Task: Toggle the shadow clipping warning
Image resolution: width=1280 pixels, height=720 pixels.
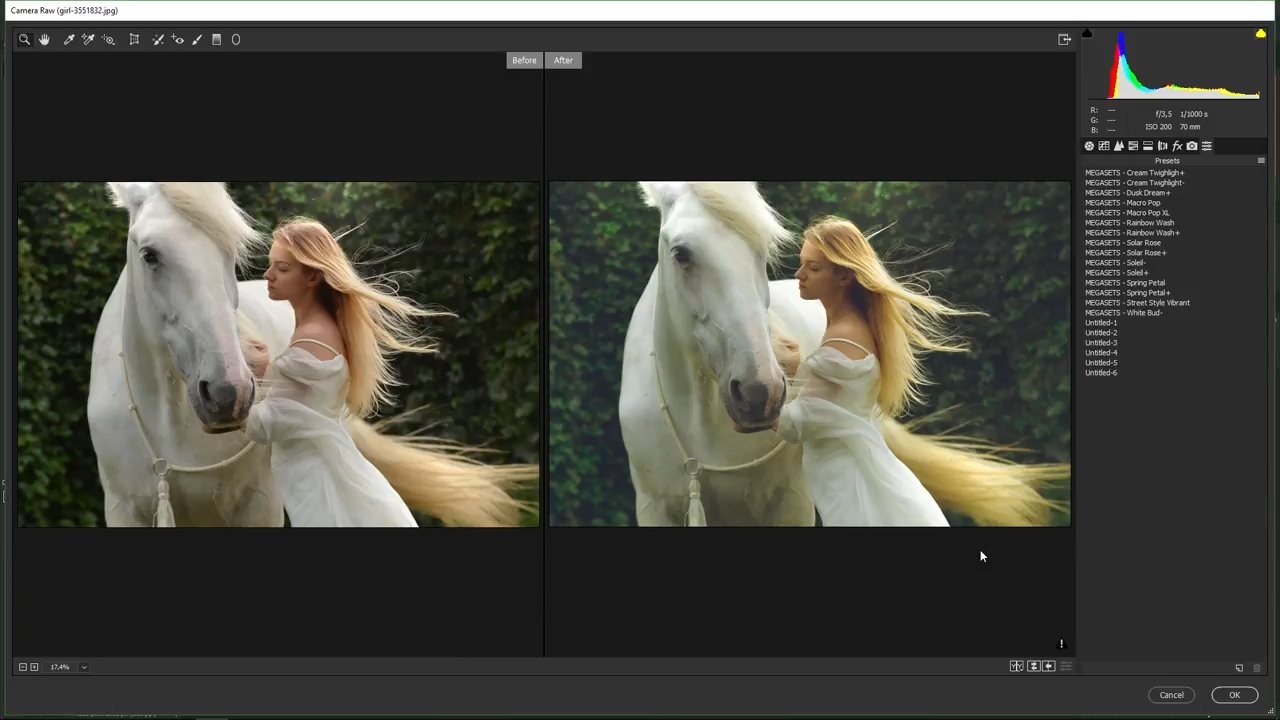Action: (1087, 34)
